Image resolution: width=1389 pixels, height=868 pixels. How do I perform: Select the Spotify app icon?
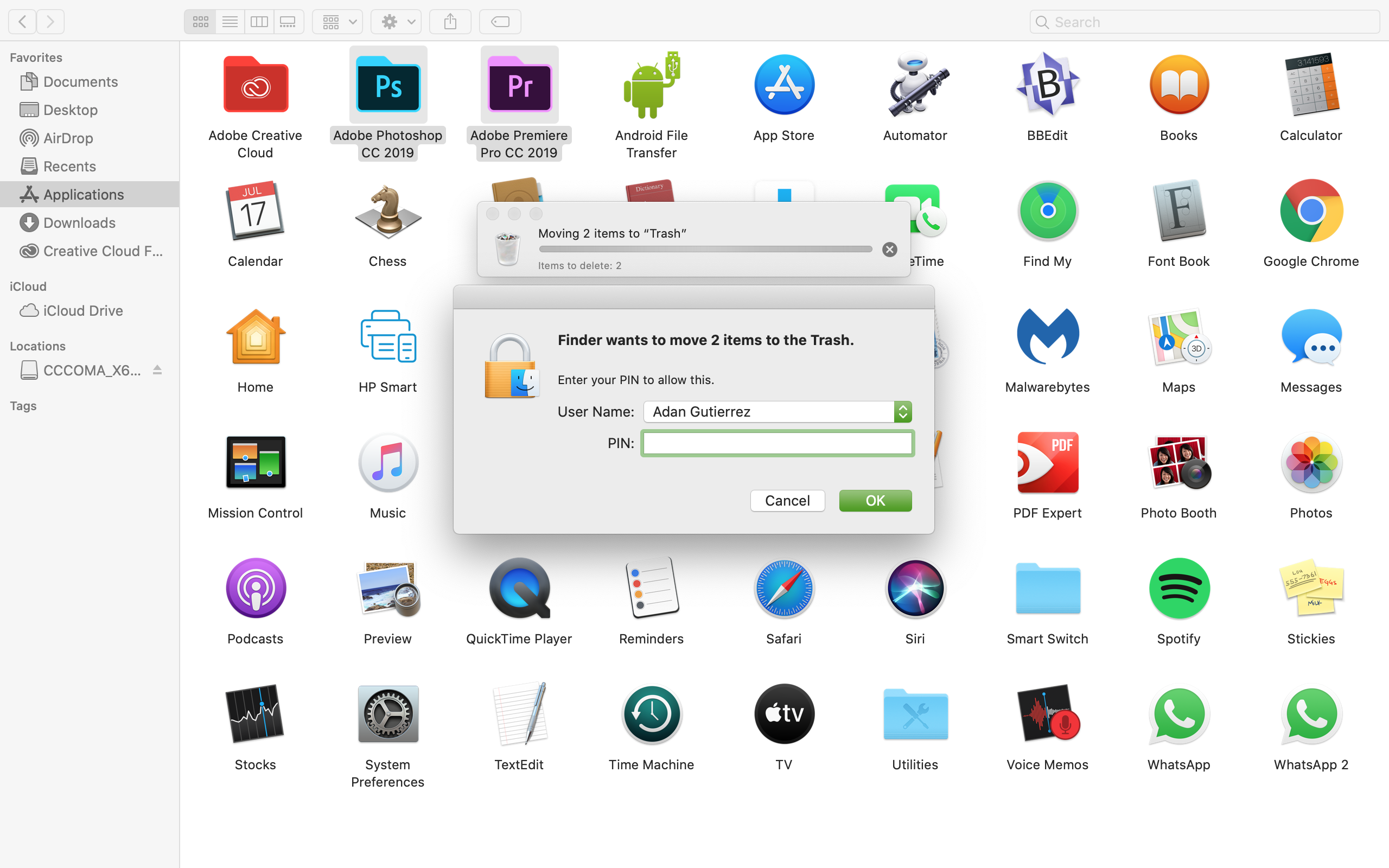click(1178, 589)
